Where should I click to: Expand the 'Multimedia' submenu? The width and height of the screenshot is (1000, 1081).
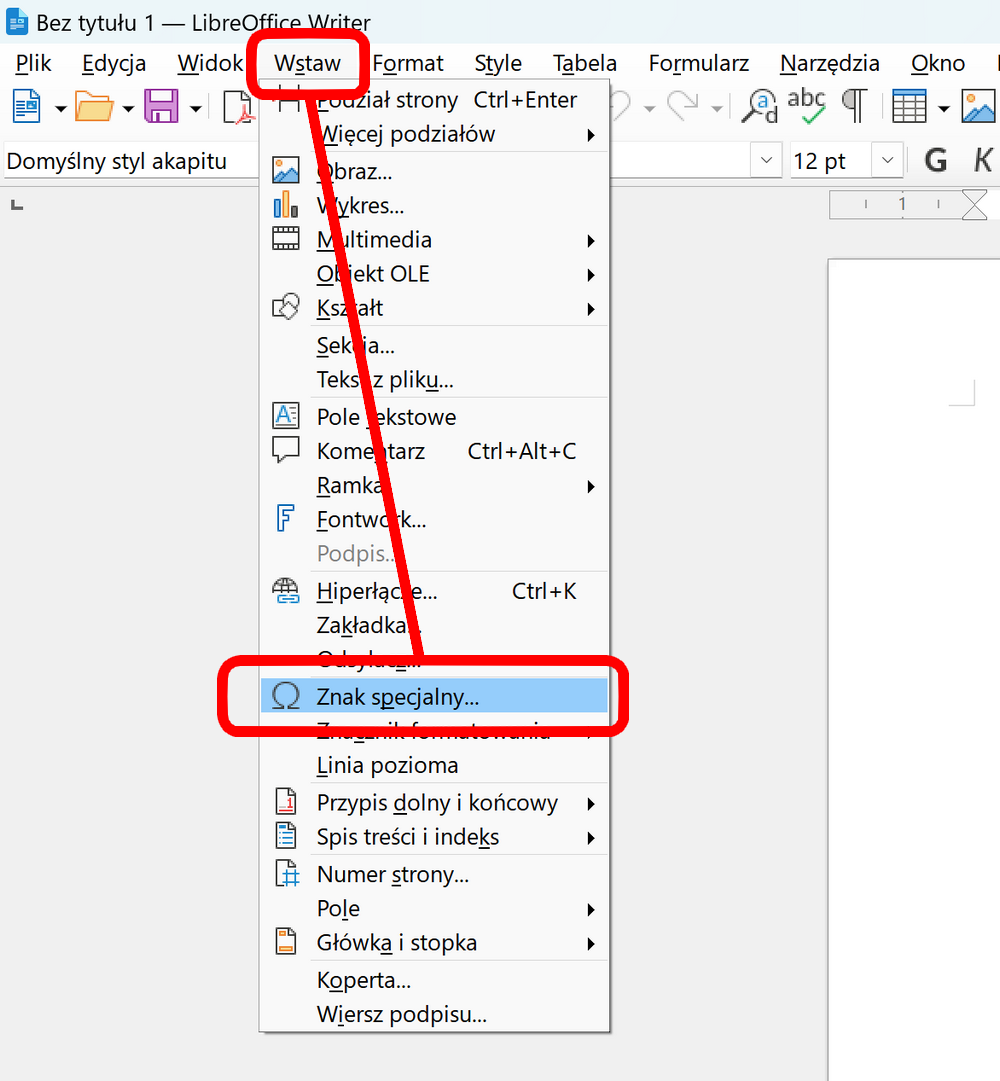click(x=434, y=240)
